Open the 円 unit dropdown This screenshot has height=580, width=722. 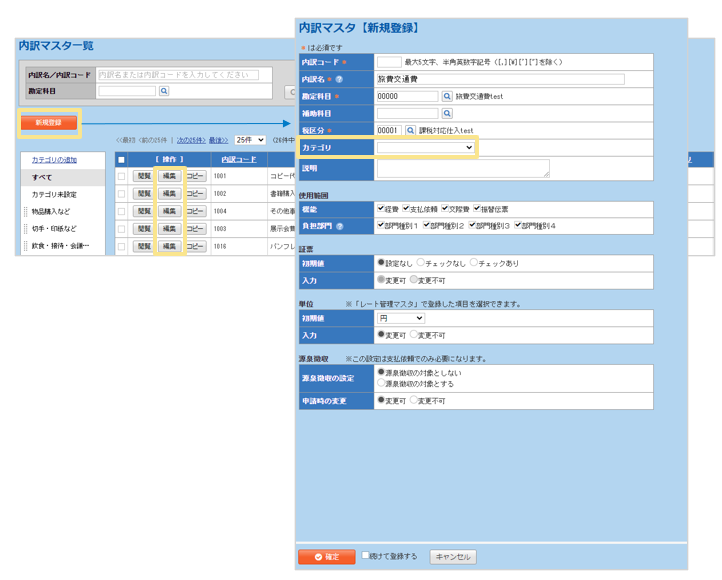[401, 318]
